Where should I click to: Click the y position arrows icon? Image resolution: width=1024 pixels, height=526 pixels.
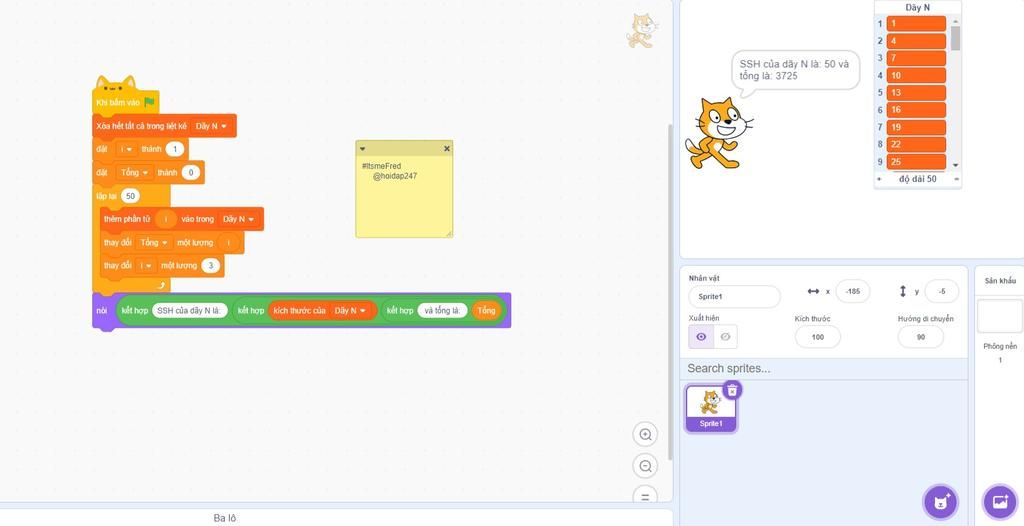(x=903, y=291)
